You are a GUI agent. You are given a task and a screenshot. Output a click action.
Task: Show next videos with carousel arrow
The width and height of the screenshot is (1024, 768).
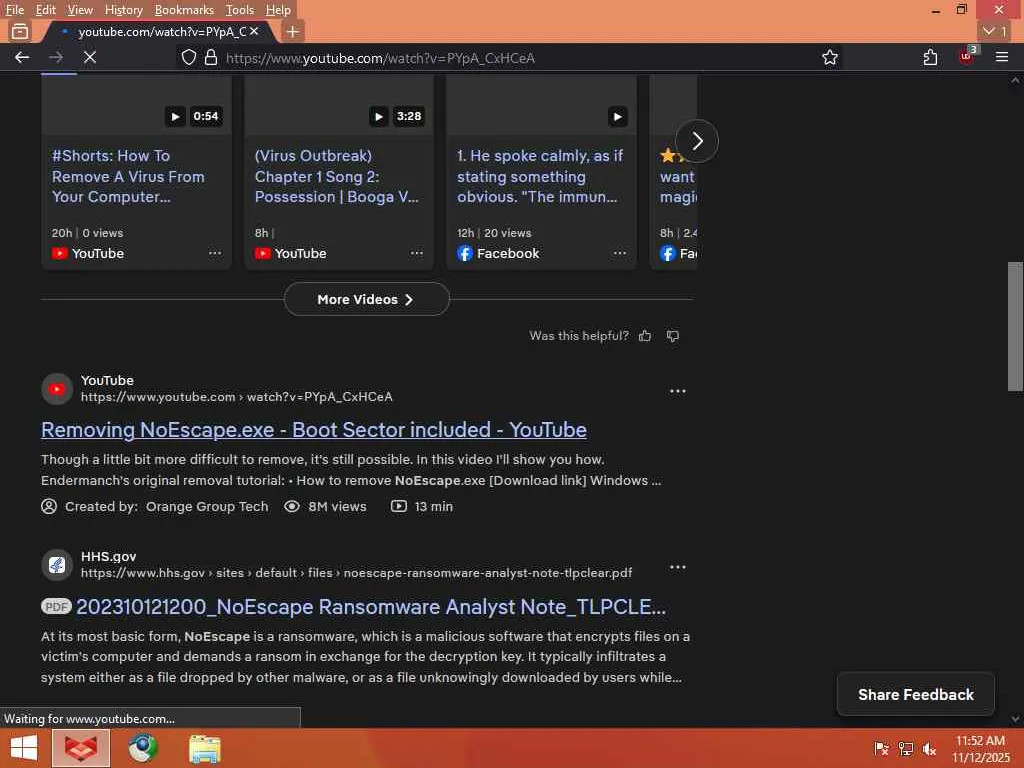(x=697, y=140)
